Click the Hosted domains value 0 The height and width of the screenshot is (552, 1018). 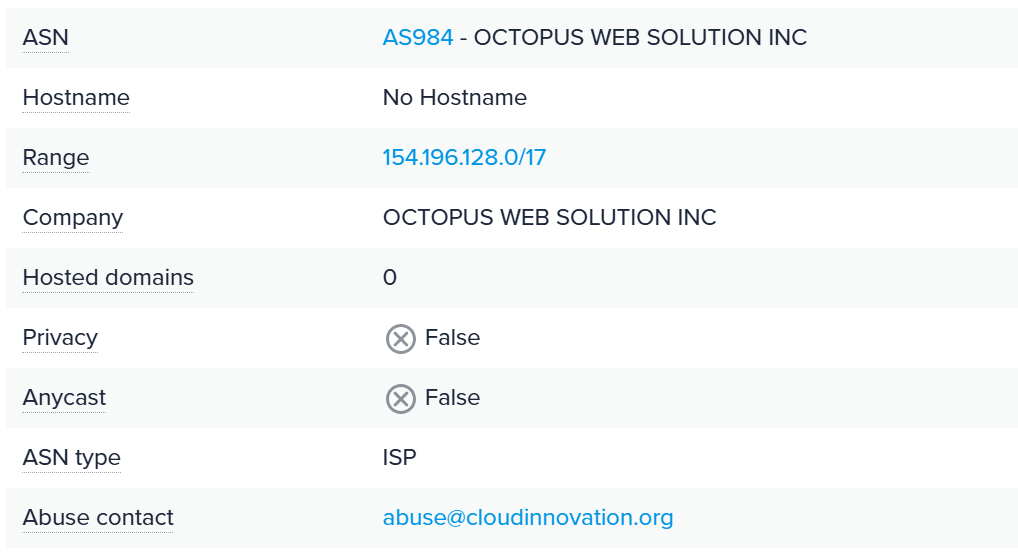pyautogui.click(x=390, y=278)
